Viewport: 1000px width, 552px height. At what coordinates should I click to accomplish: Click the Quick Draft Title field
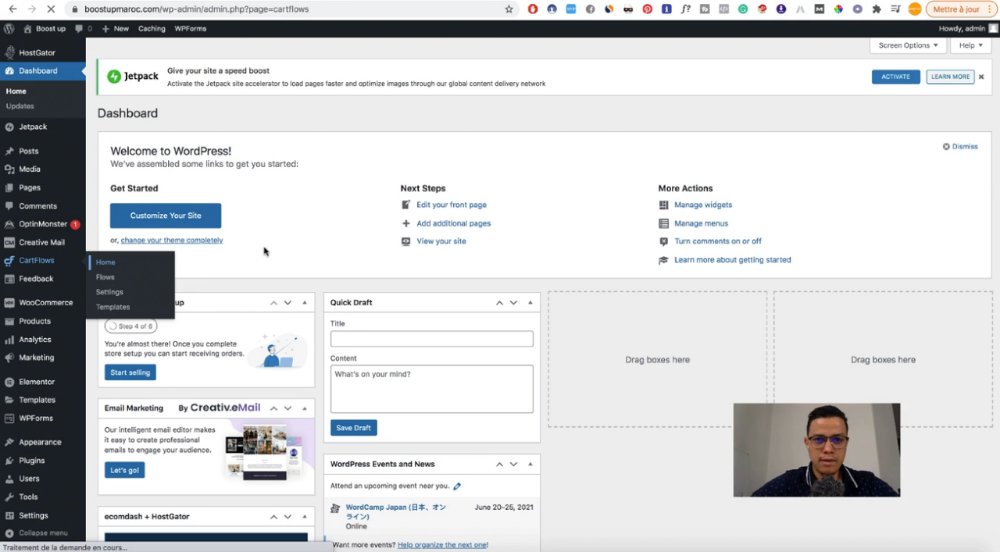click(x=432, y=338)
